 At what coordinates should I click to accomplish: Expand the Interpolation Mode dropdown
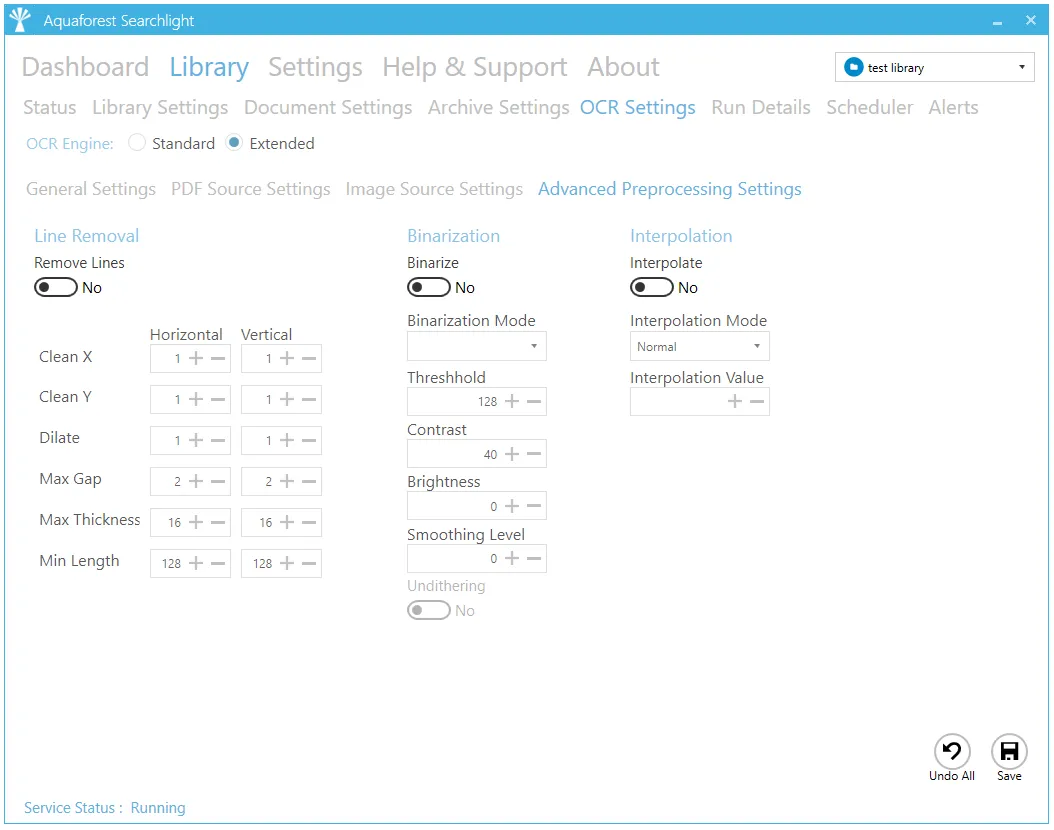click(x=699, y=347)
